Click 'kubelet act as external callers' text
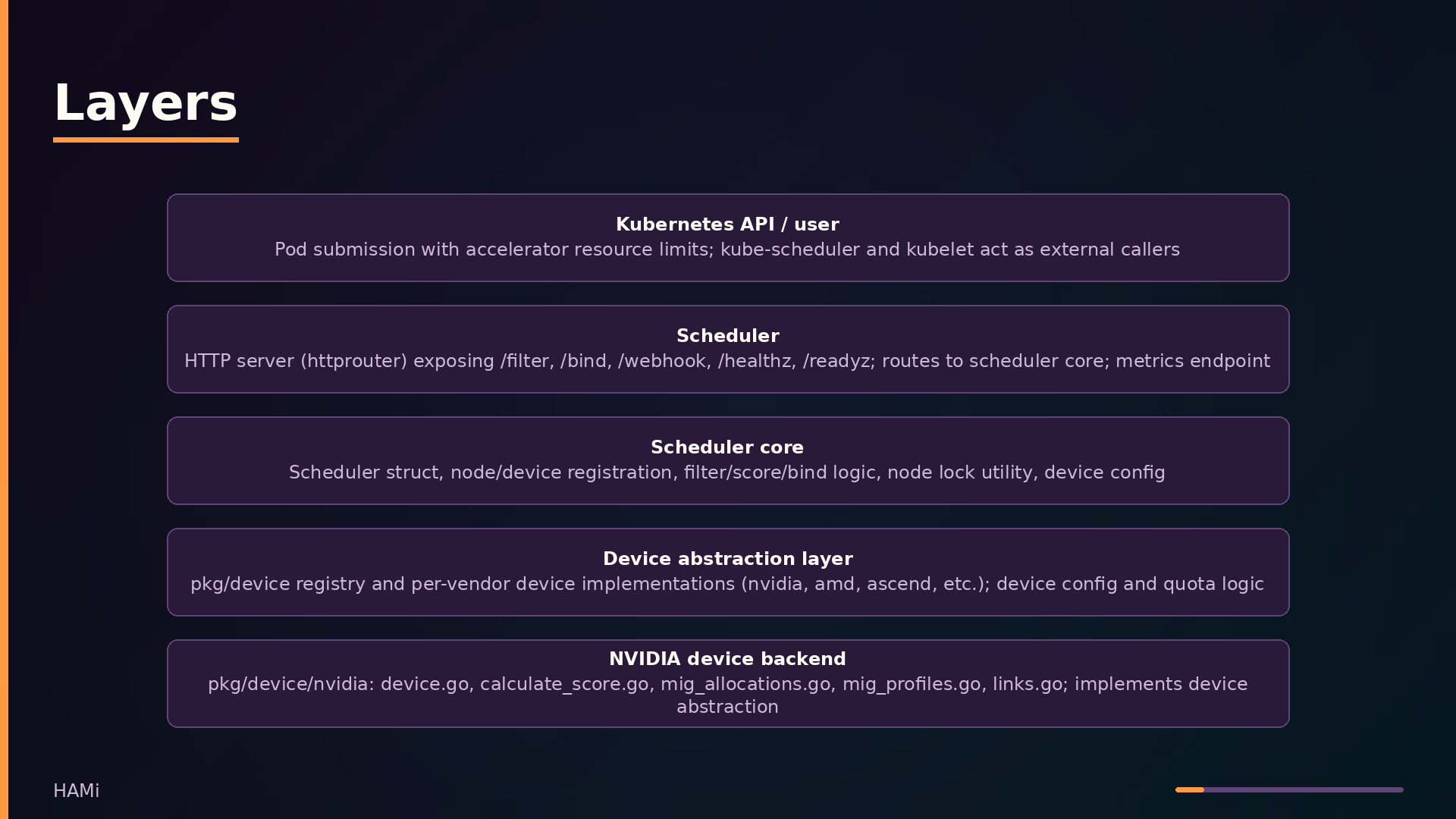1456x819 pixels. click(x=1043, y=249)
